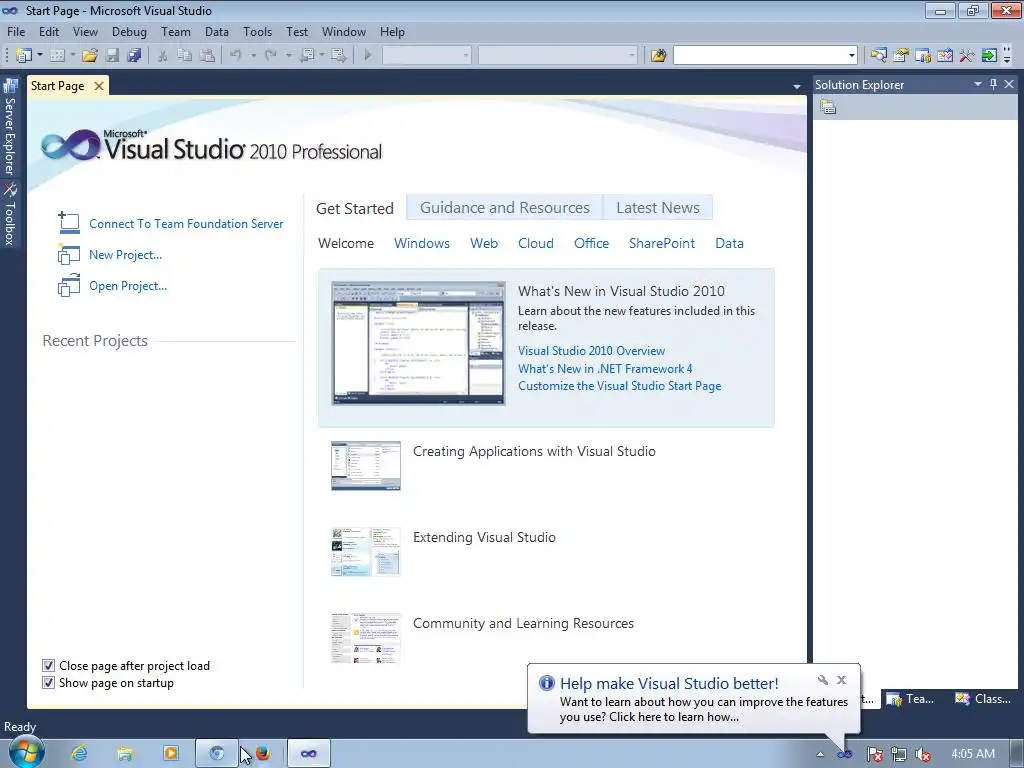
Task: Click the Copy toolbar icon
Action: point(185,56)
